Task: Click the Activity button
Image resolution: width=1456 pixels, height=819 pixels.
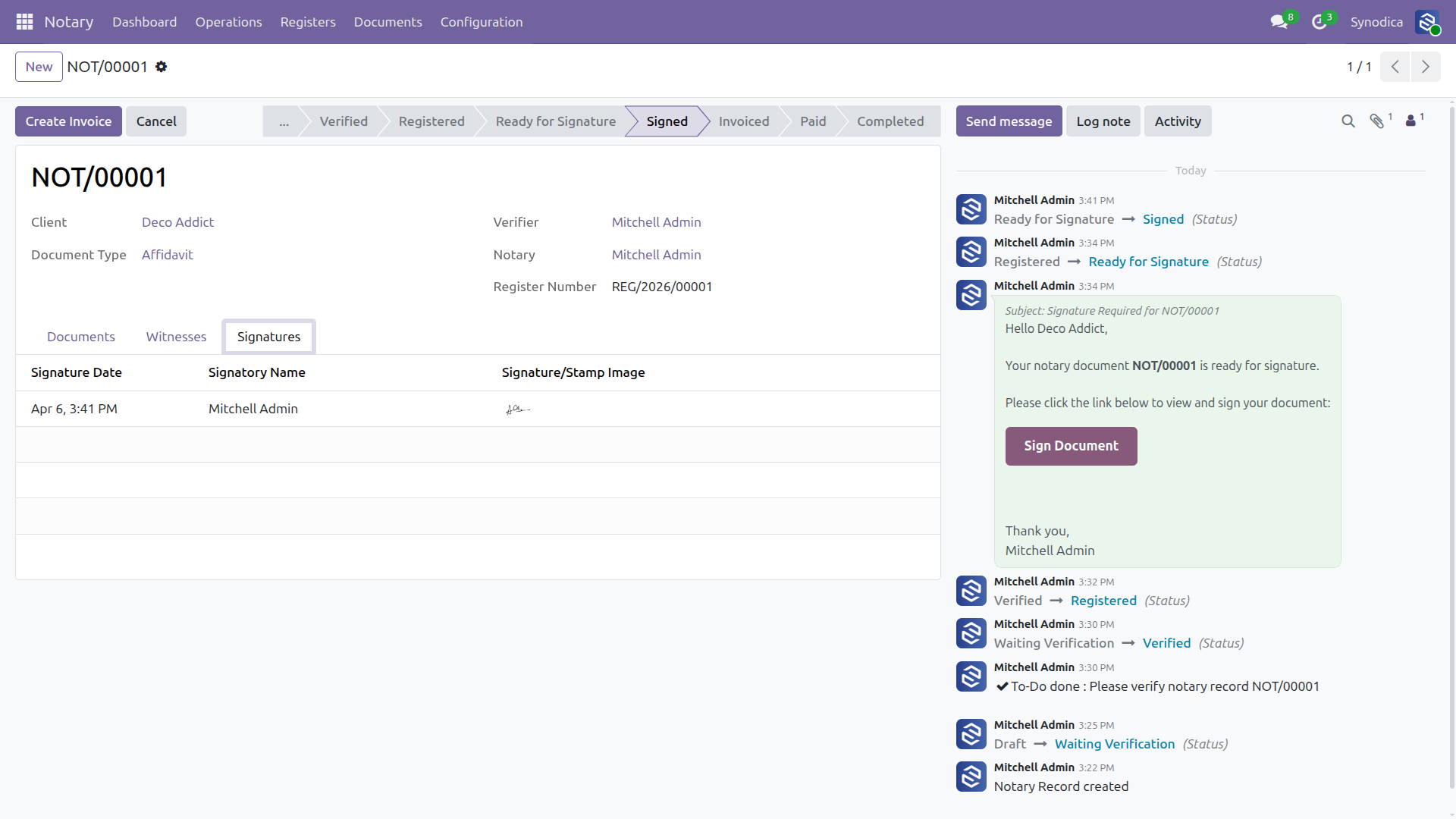Action: [x=1178, y=121]
